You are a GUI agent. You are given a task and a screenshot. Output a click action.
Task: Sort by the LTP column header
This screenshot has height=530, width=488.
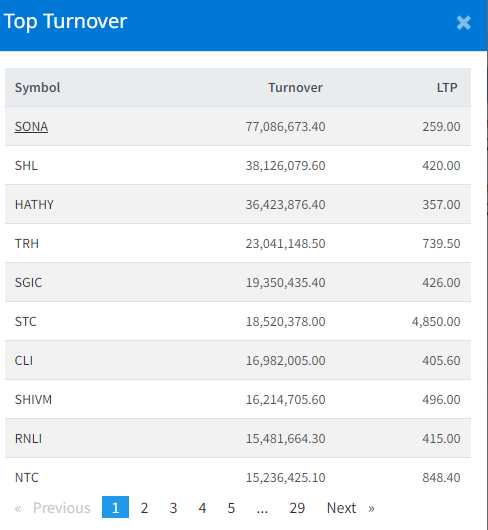pos(447,88)
